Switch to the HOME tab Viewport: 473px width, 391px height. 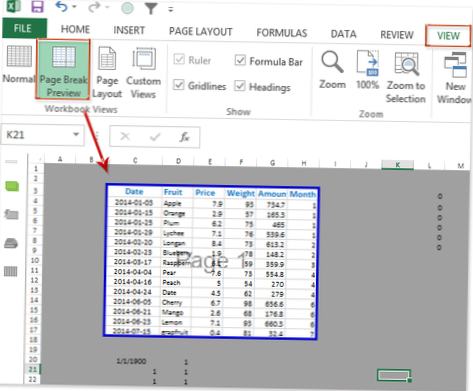coord(75,29)
